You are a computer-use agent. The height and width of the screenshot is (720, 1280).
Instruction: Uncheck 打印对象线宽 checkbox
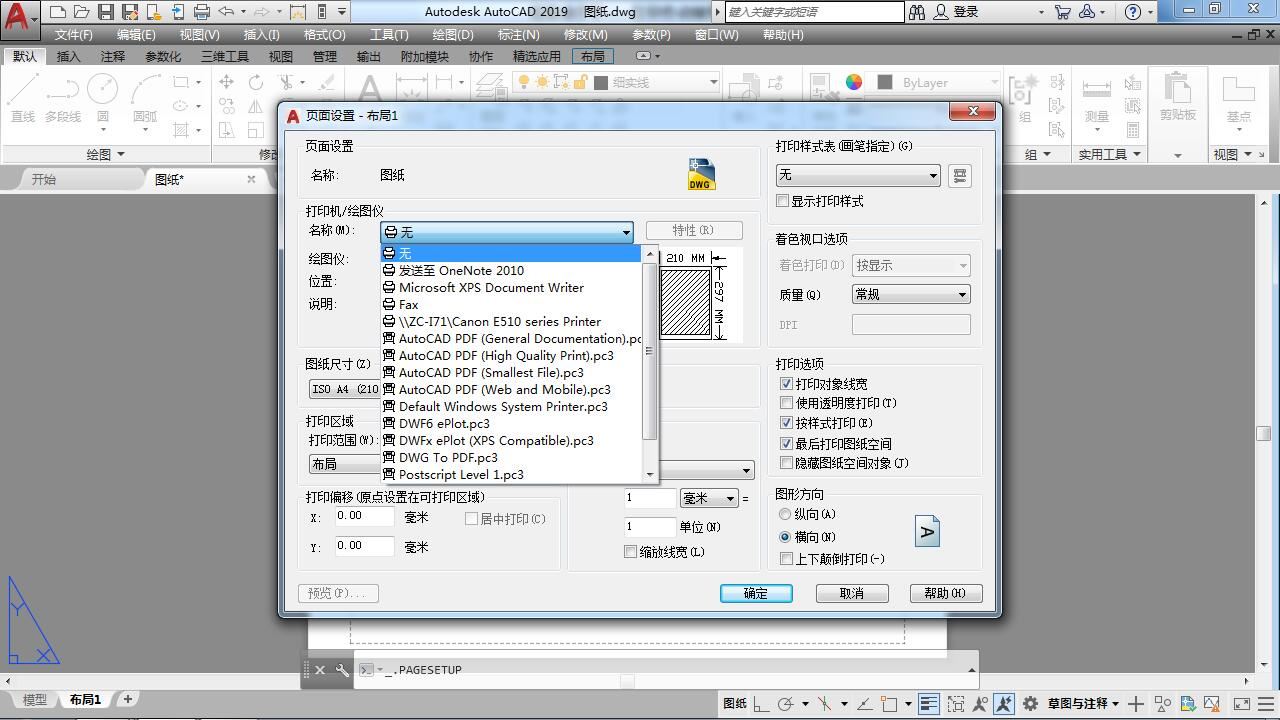(786, 384)
